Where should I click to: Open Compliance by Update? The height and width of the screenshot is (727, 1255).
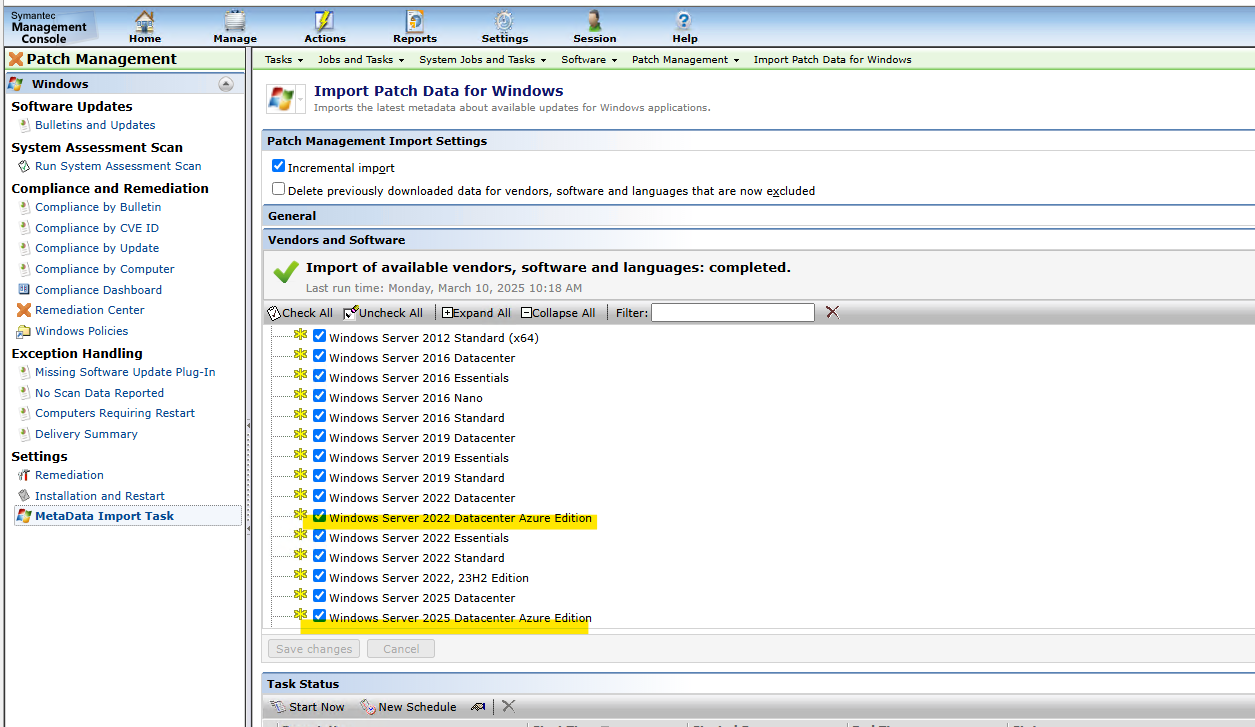tap(97, 248)
